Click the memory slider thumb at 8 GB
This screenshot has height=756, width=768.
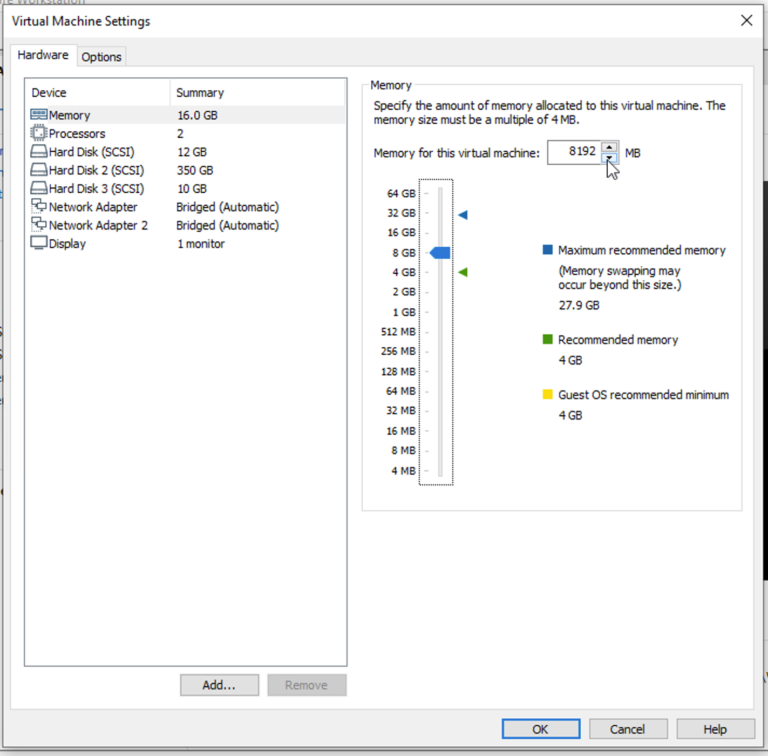[440, 253]
